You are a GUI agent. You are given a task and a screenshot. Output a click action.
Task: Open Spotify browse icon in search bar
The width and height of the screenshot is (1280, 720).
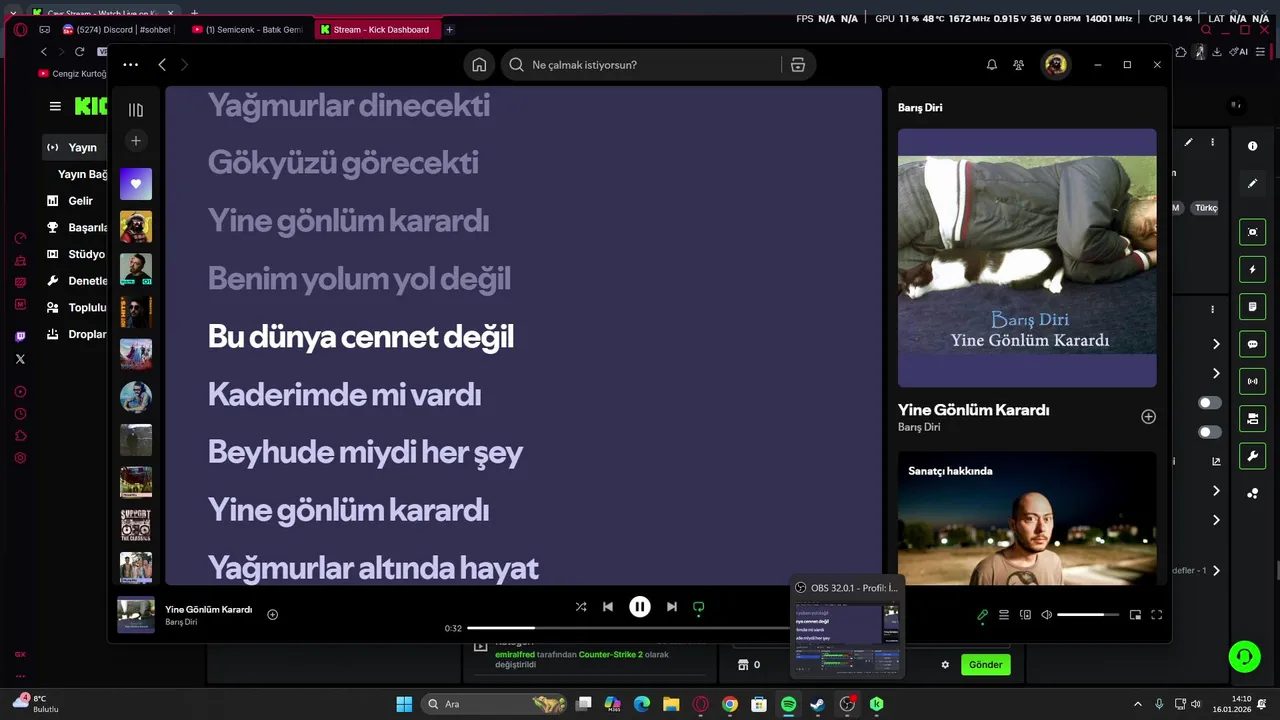797,65
